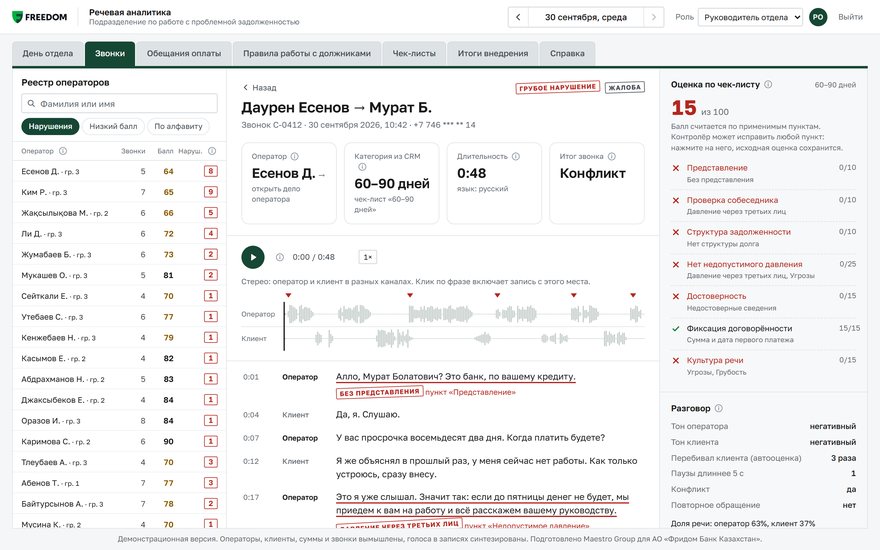Image resolution: width=880 pixels, height=550 pixels.
Task: Change playback speed 1× button
Action: click(x=368, y=257)
